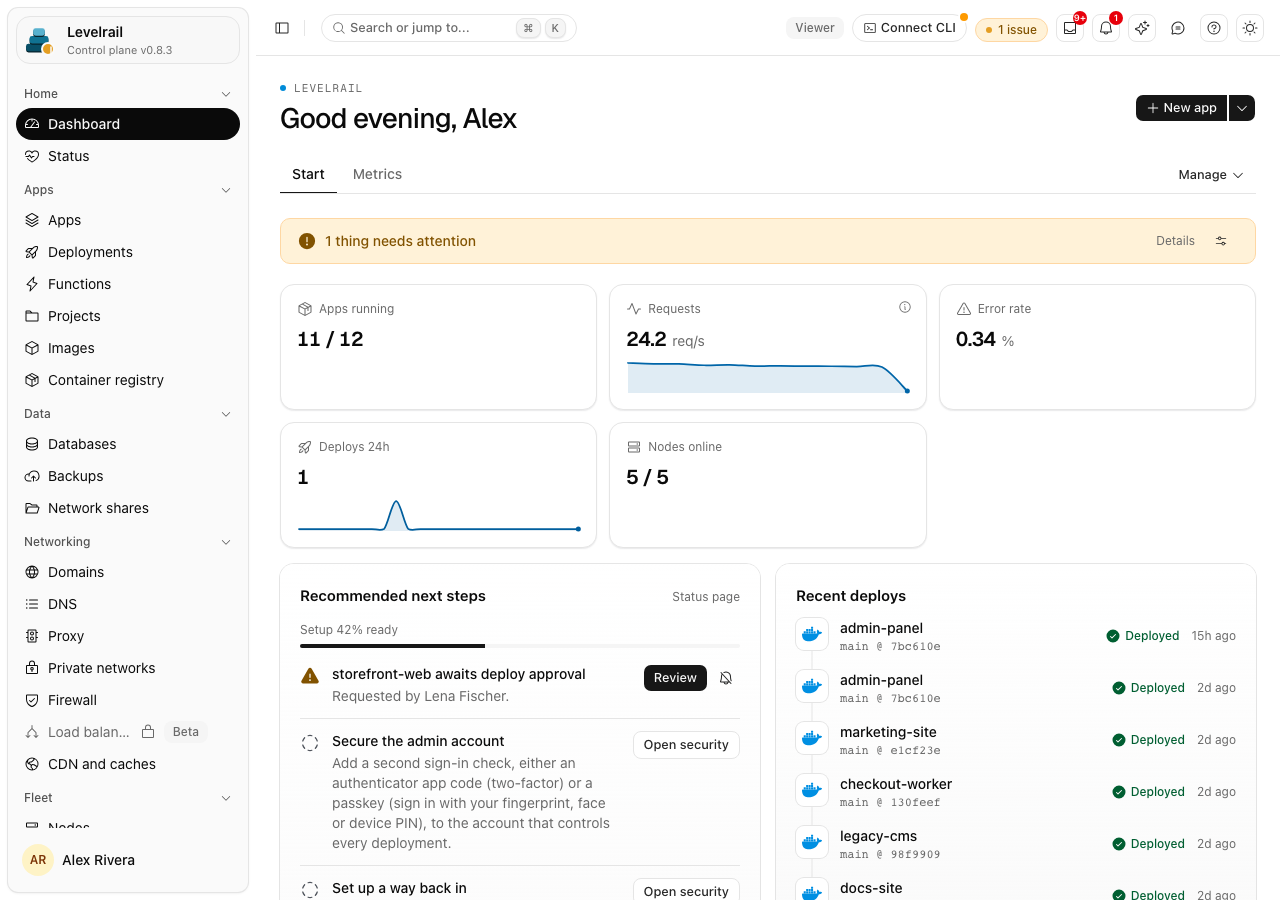Toggle the light/dark theme sun icon
Image resolution: width=1280 pixels, height=900 pixels.
[x=1250, y=28]
